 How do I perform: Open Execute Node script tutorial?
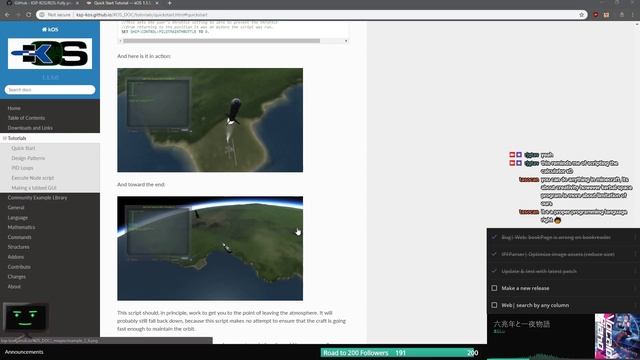click(33, 178)
